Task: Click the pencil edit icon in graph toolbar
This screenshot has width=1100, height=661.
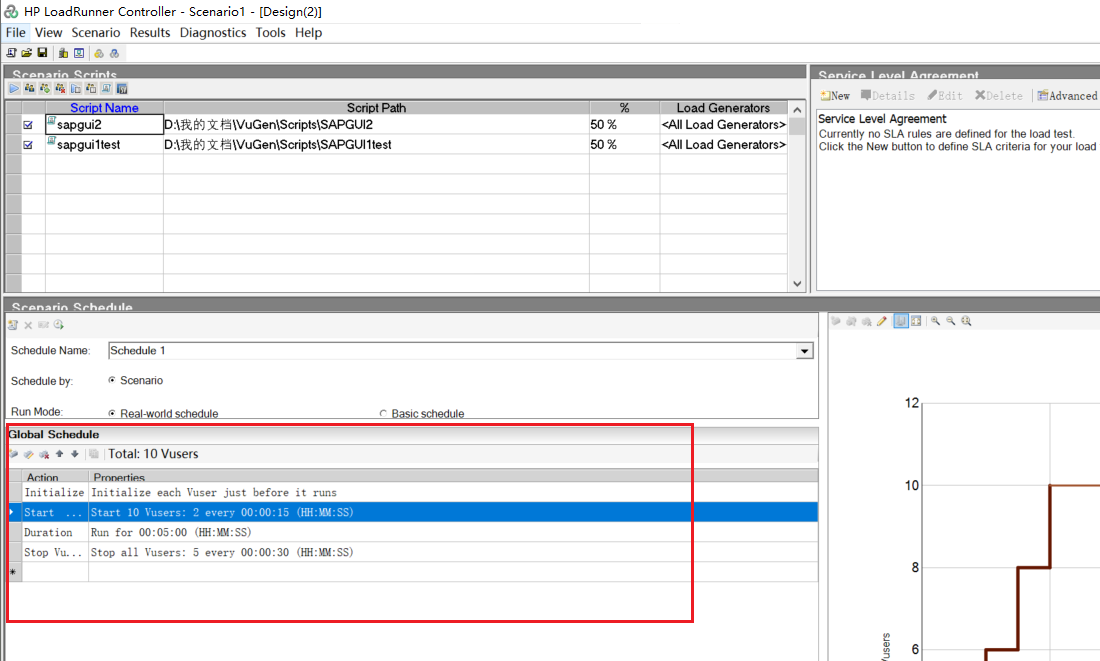Action: tap(882, 321)
